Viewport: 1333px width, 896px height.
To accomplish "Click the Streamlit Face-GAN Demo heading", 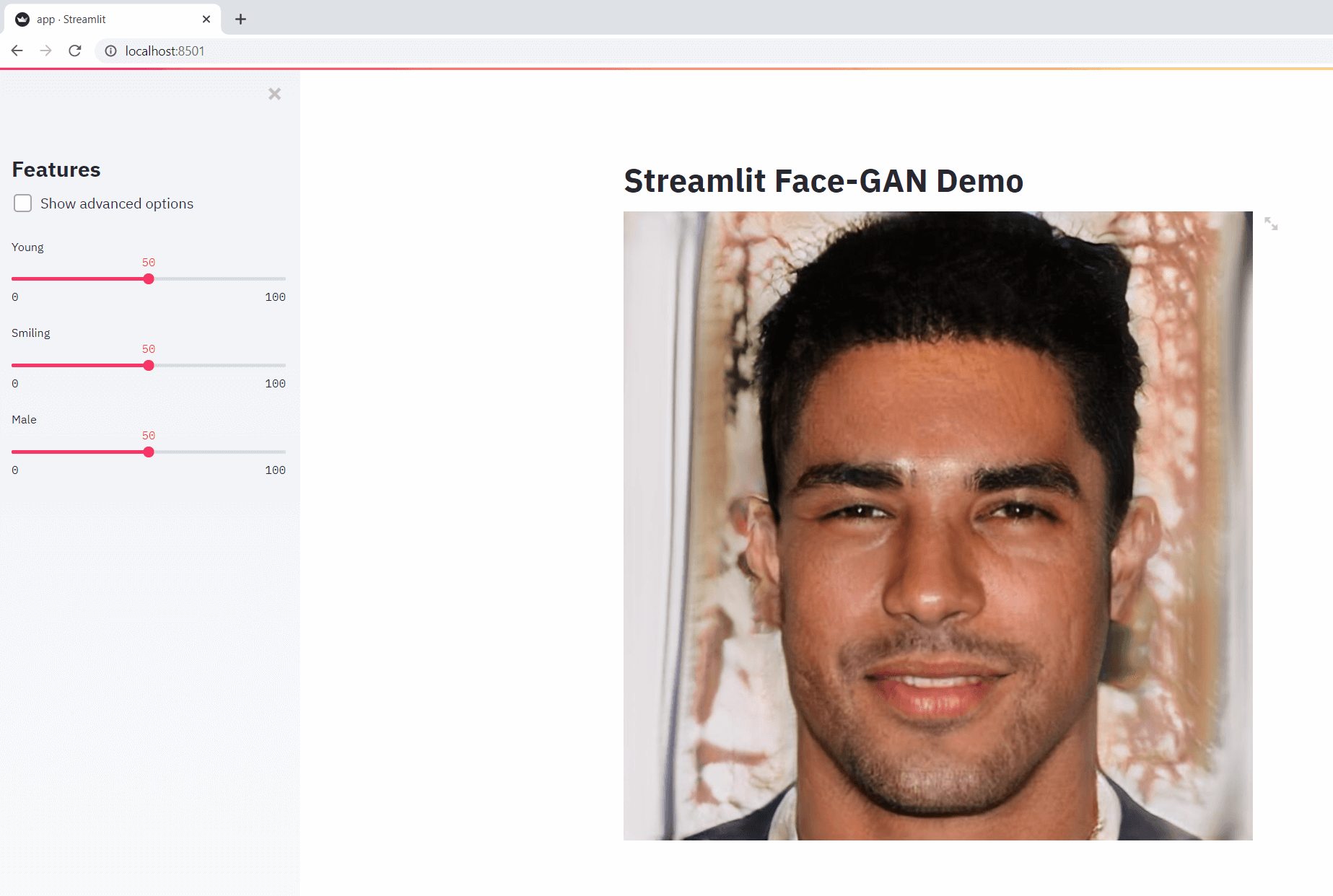I will click(x=823, y=181).
